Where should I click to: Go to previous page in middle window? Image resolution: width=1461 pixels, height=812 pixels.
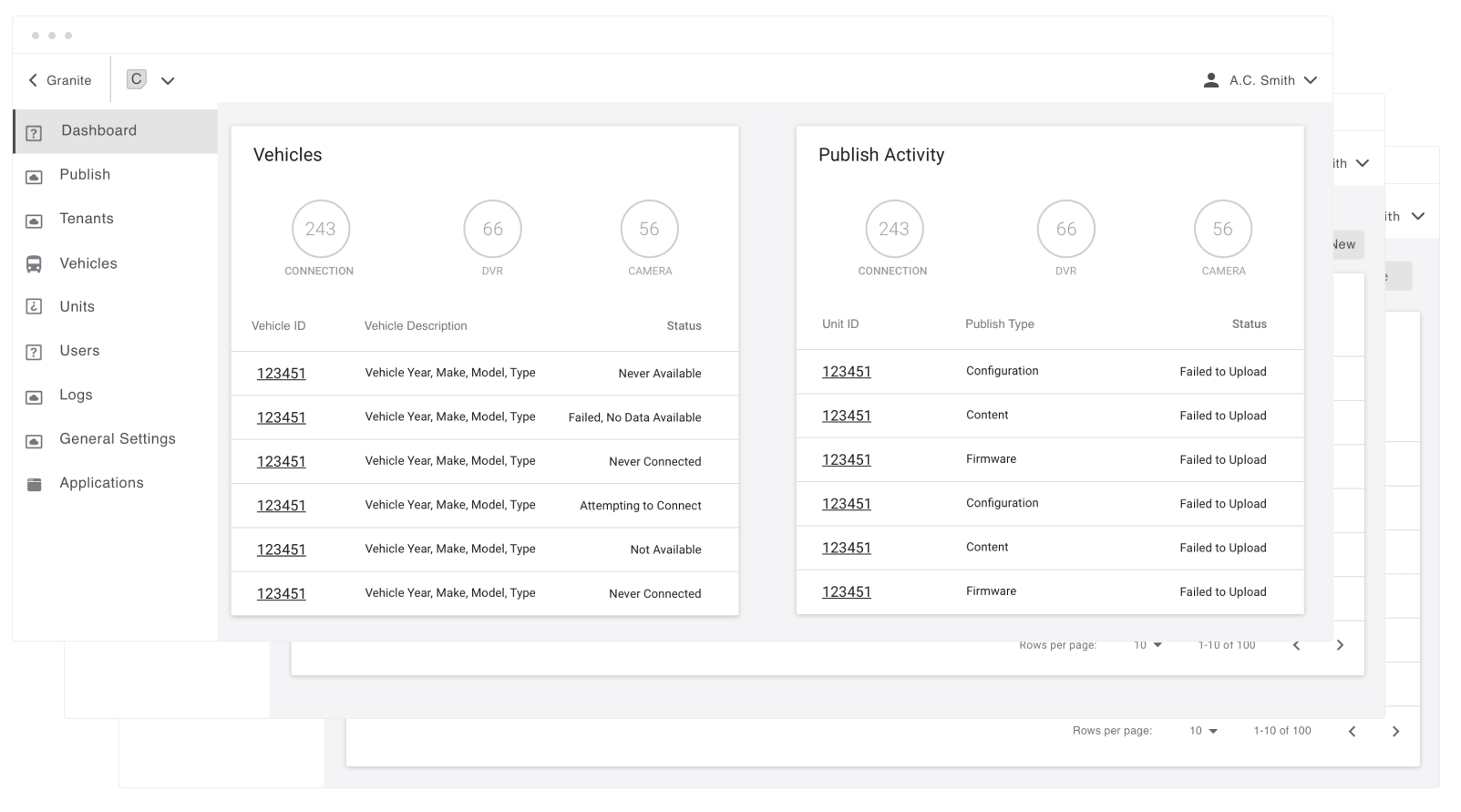1296,645
